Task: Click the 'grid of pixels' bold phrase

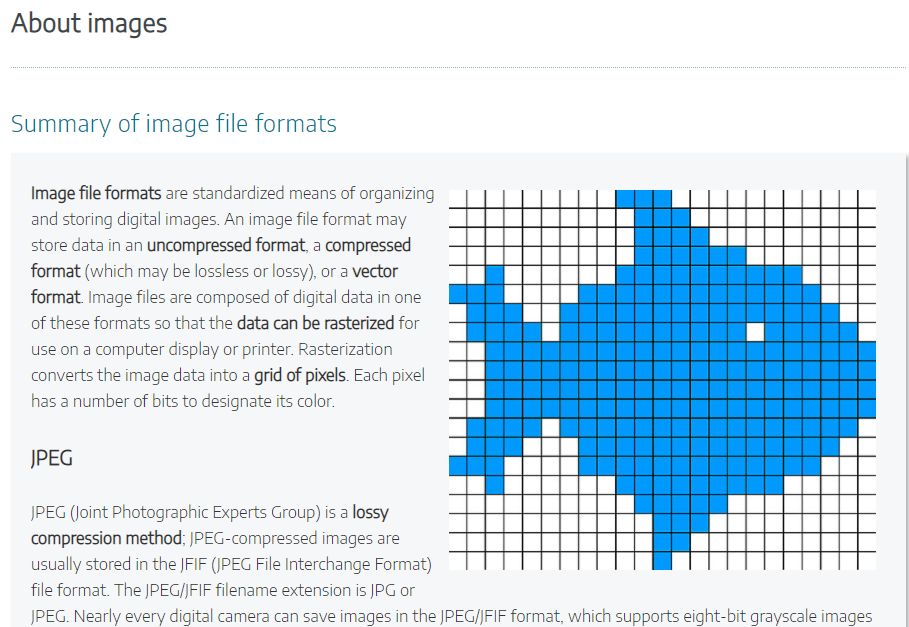Action: [300, 375]
